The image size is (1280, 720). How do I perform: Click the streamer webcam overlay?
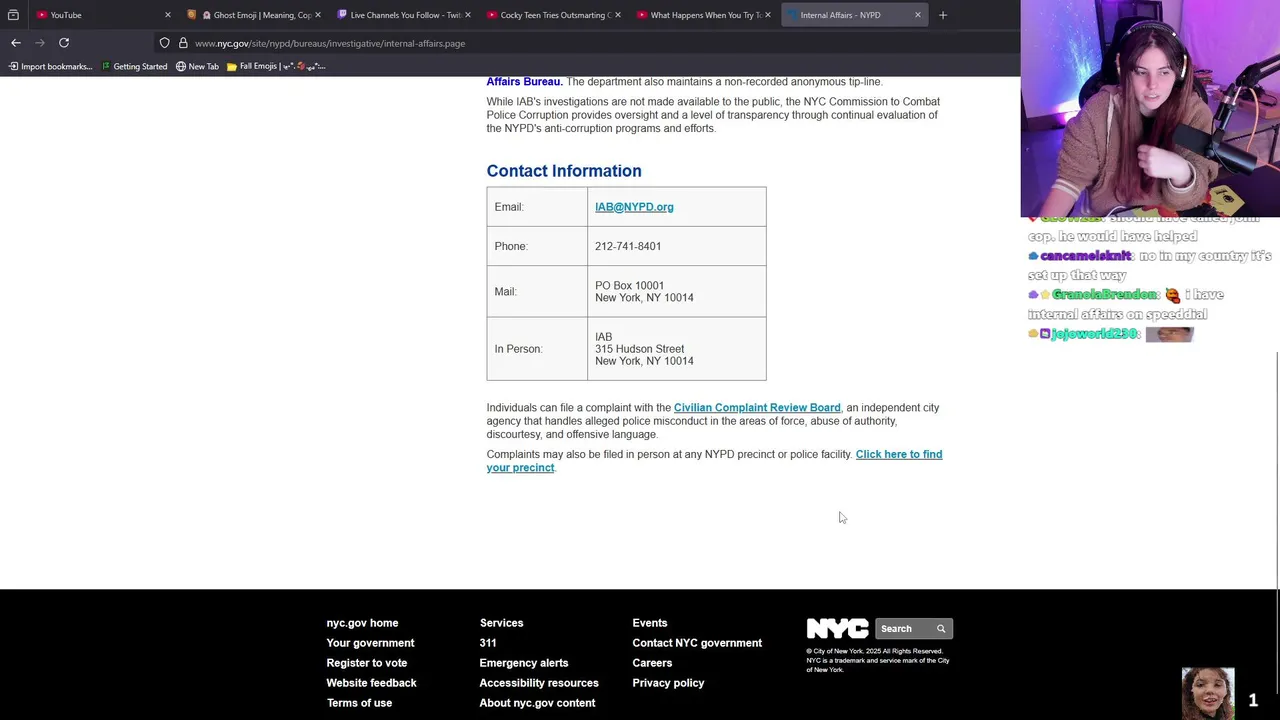[1150, 108]
